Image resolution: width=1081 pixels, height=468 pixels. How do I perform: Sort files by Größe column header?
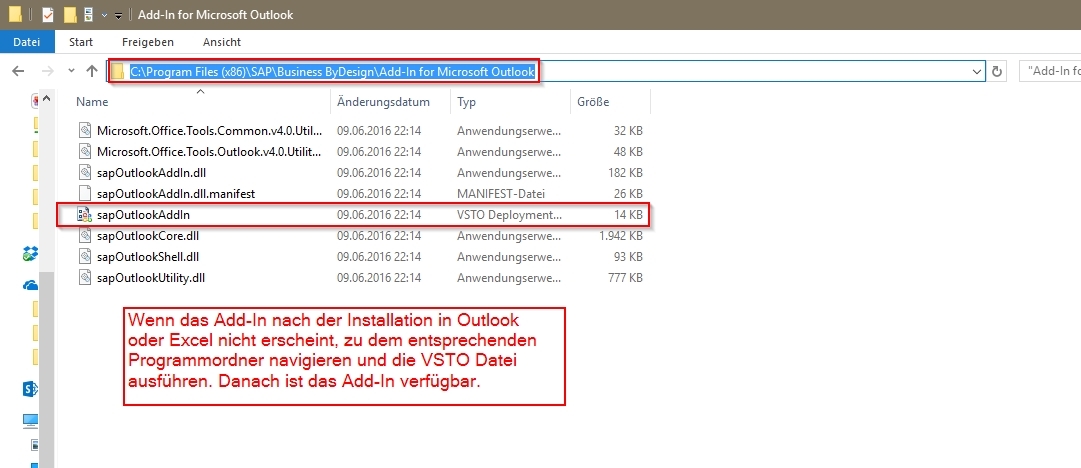pyautogui.click(x=592, y=102)
